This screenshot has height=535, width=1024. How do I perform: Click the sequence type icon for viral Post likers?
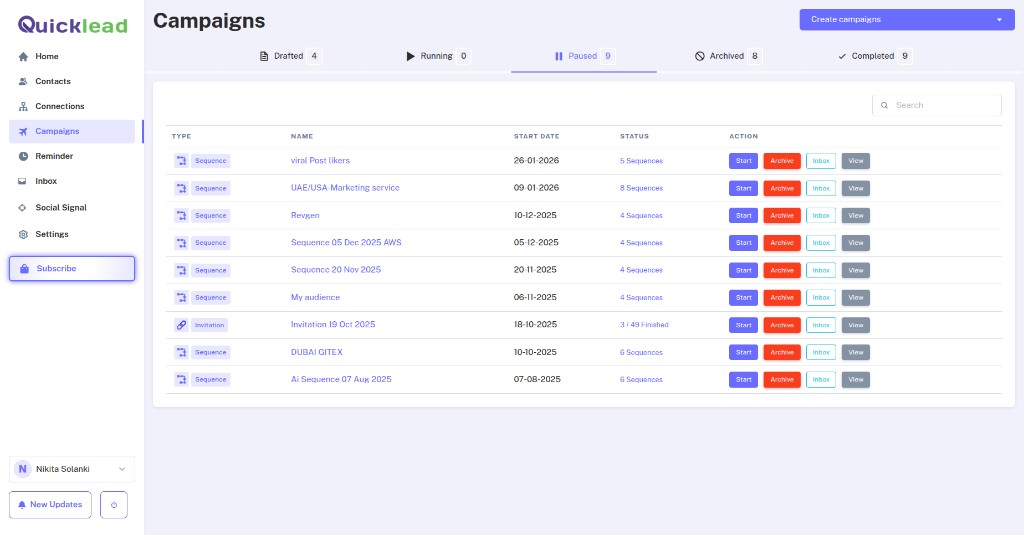coord(181,161)
